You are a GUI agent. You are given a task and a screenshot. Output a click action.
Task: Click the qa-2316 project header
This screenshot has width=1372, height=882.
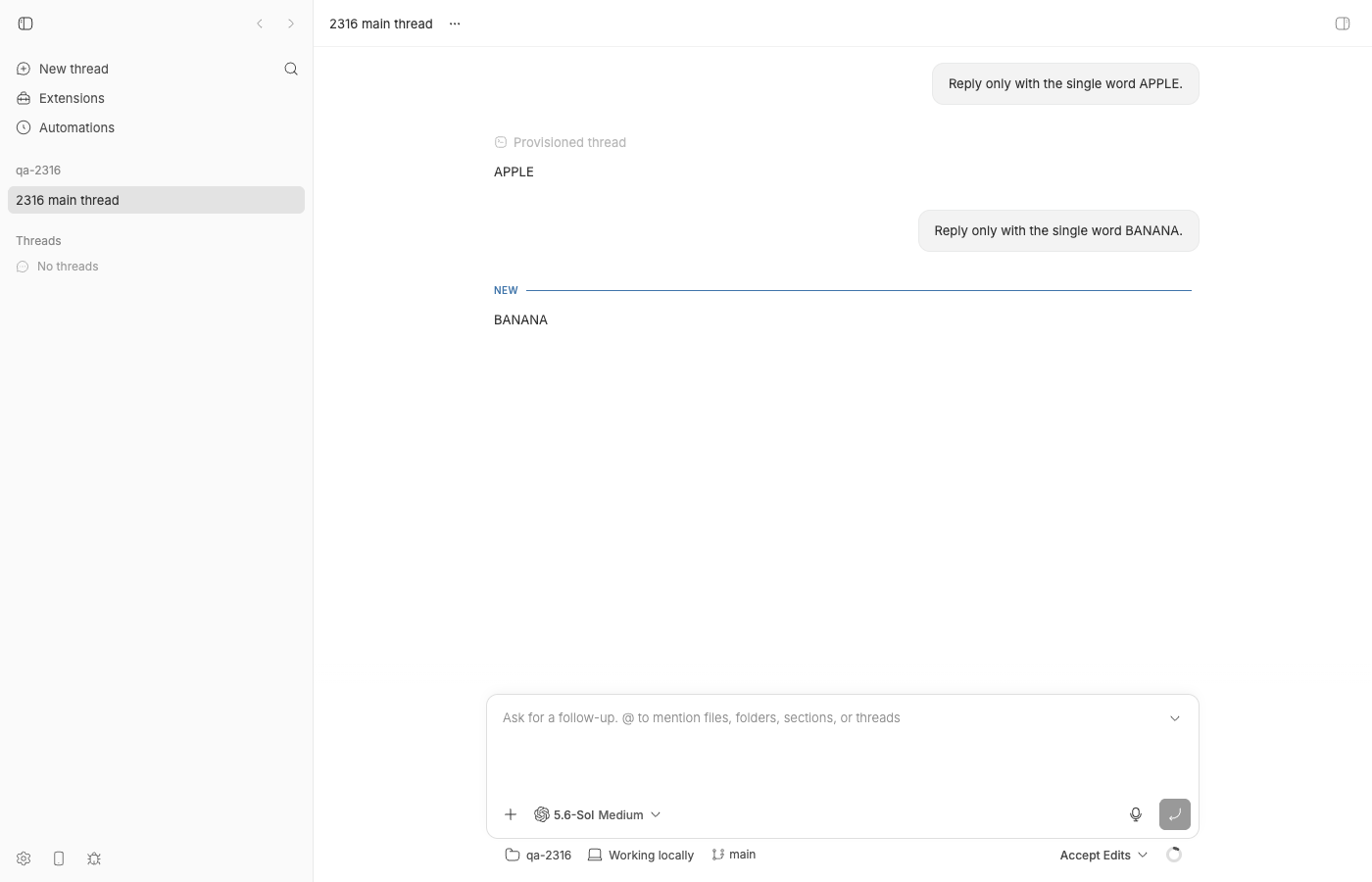[38, 171]
